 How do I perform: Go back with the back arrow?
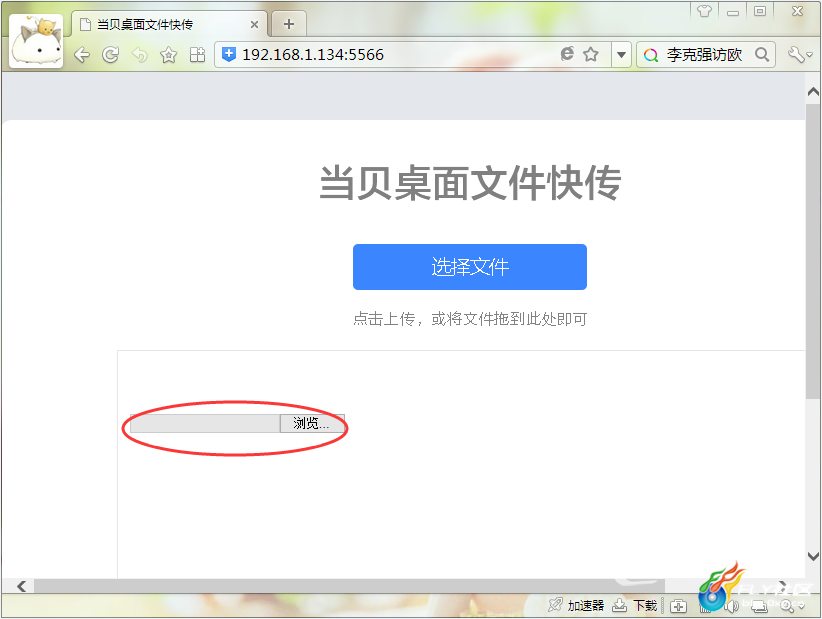tap(81, 55)
